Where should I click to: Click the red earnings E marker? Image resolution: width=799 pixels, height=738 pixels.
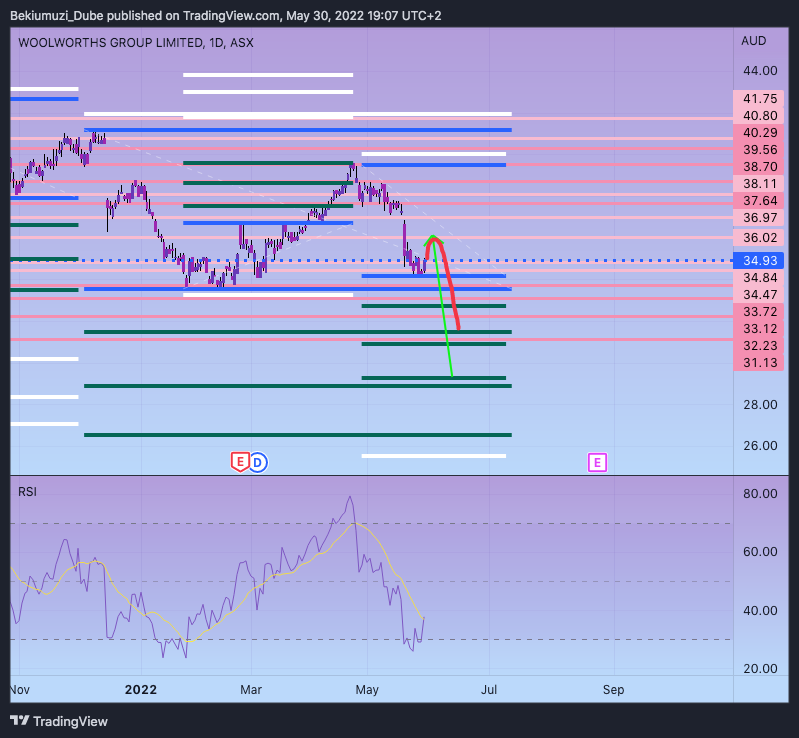tap(240, 462)
